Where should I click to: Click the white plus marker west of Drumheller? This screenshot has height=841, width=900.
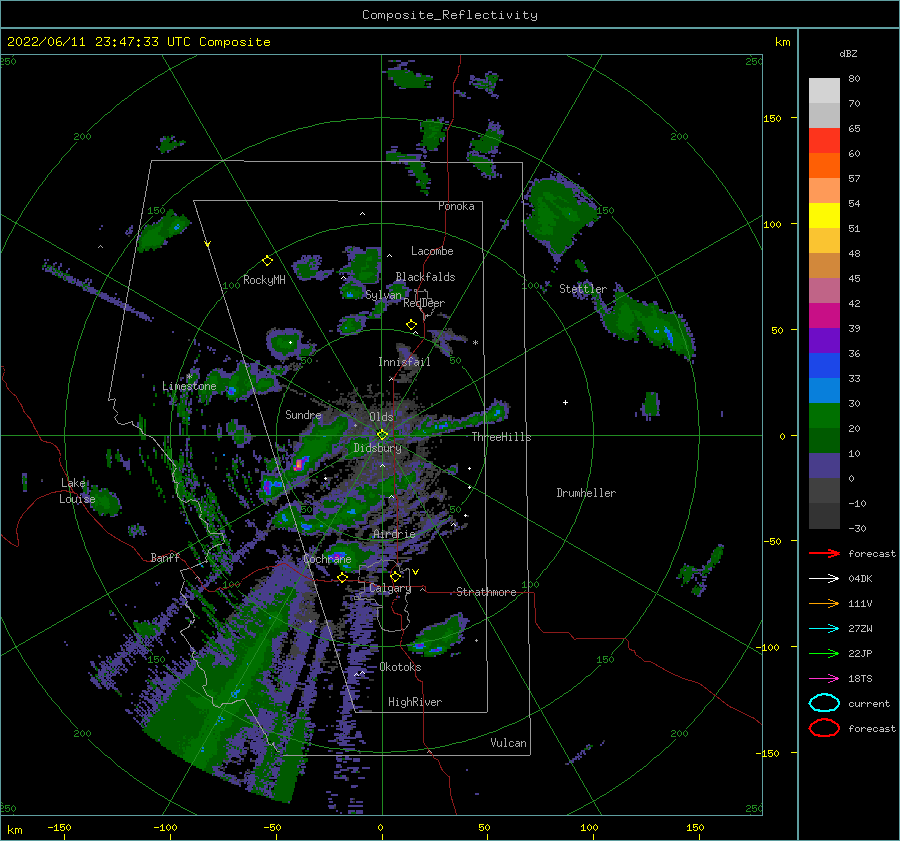tap(565, 402)
